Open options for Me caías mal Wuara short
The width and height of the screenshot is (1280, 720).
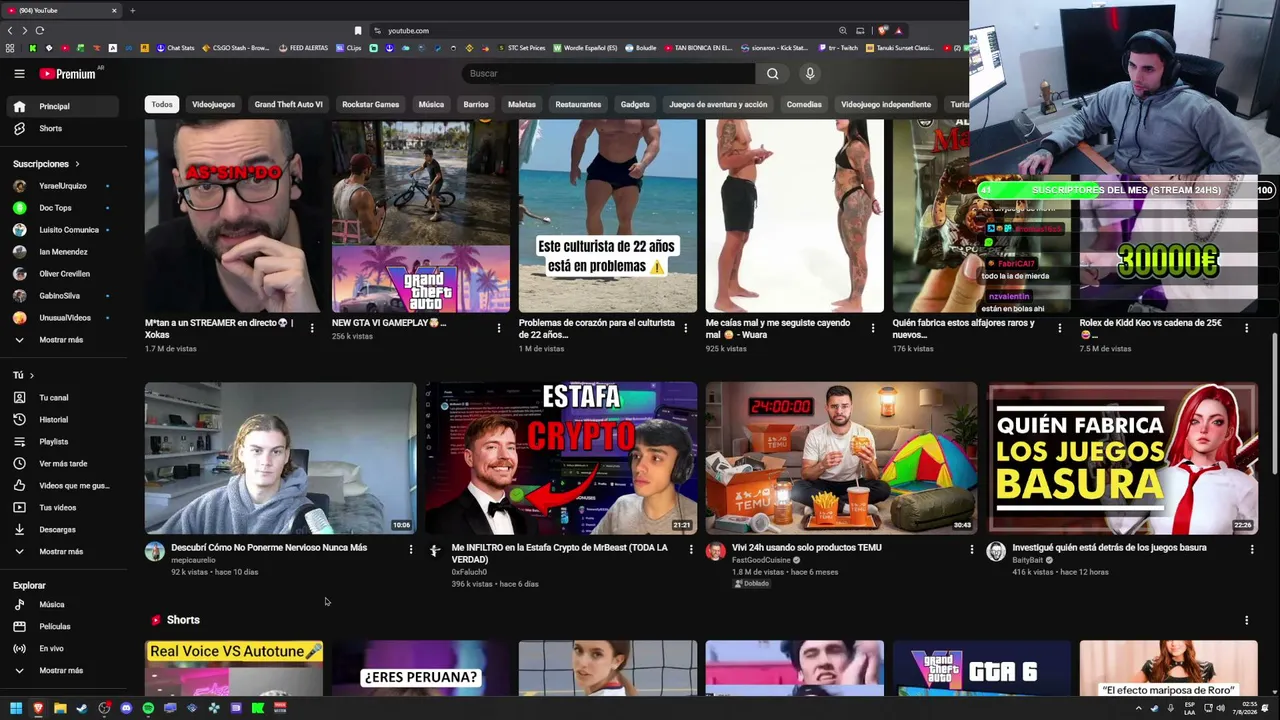[x=873, y=328]
